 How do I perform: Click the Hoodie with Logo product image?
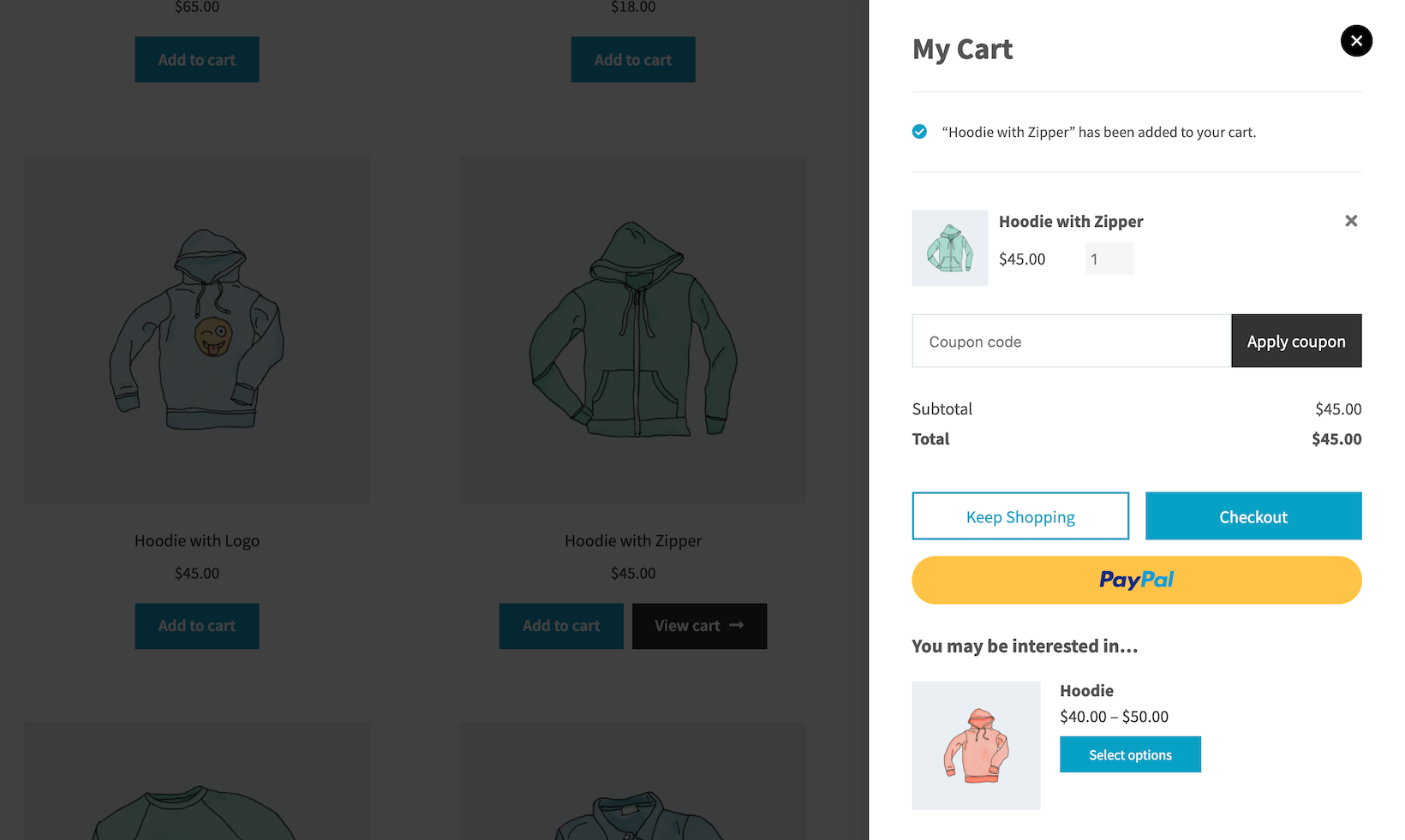pos(197,329)
